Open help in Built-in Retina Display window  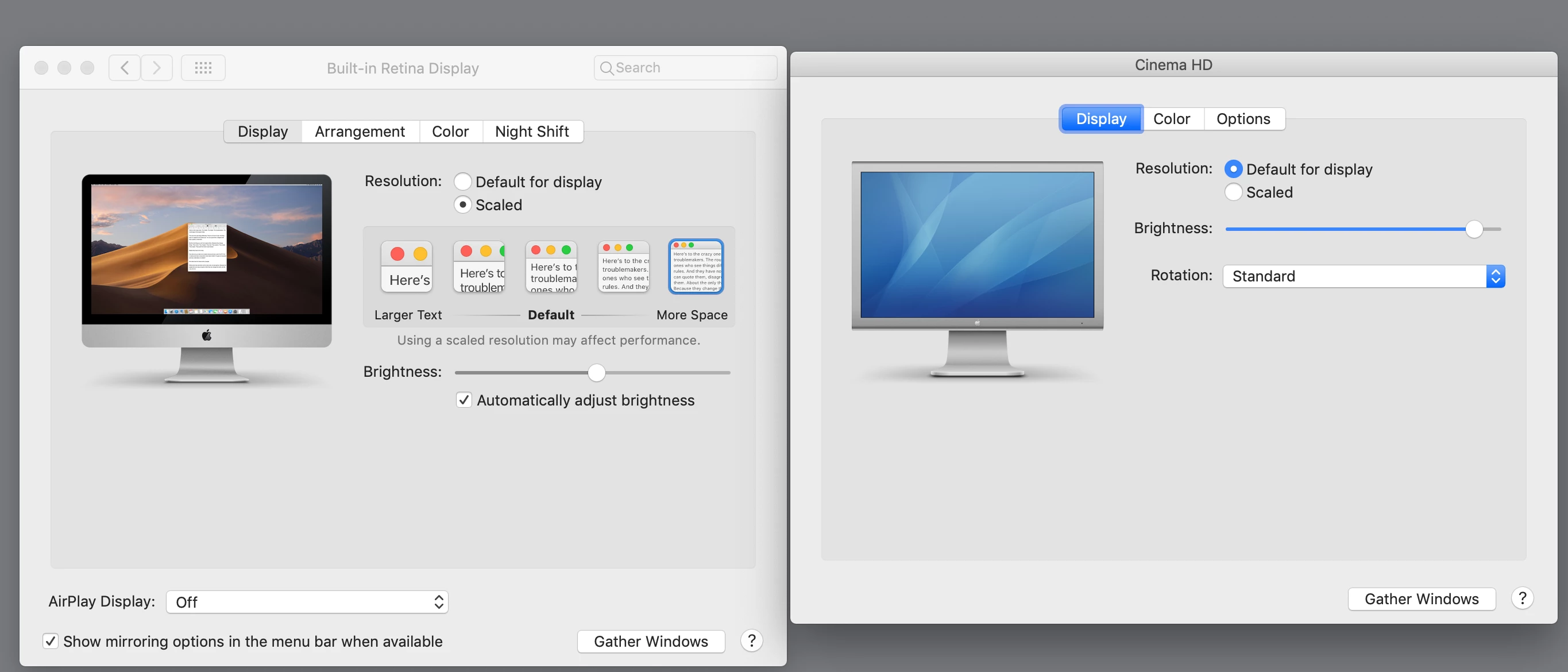(x=752, y=640)
